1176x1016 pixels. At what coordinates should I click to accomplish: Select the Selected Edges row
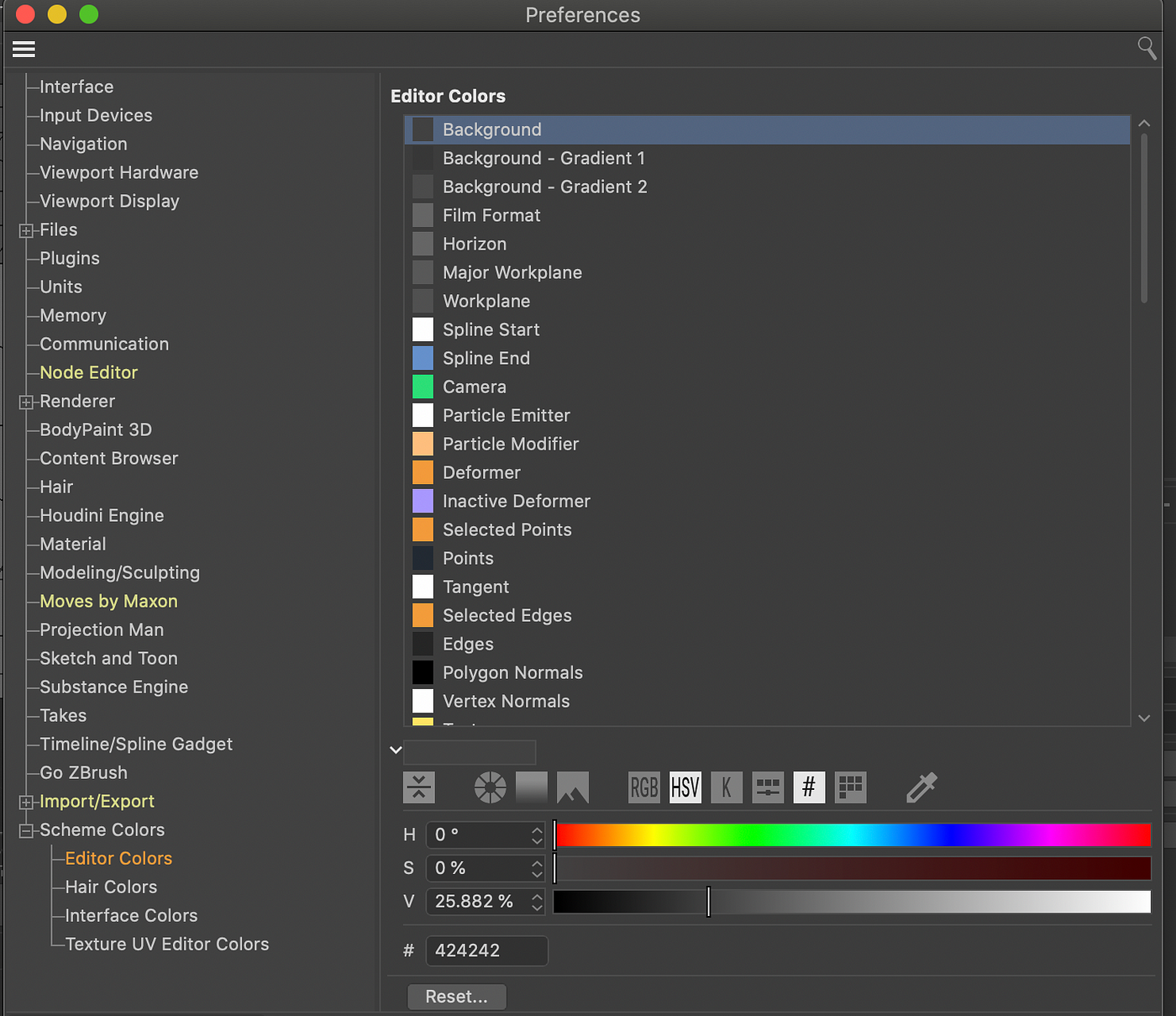click(x=767, y=615)
